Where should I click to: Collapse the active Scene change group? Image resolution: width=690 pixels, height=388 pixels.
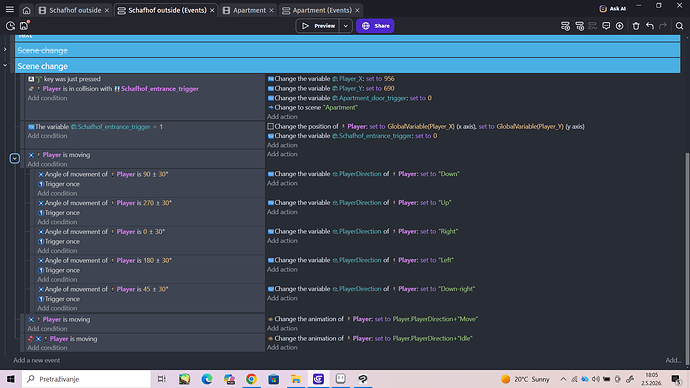tap(5, 66)
